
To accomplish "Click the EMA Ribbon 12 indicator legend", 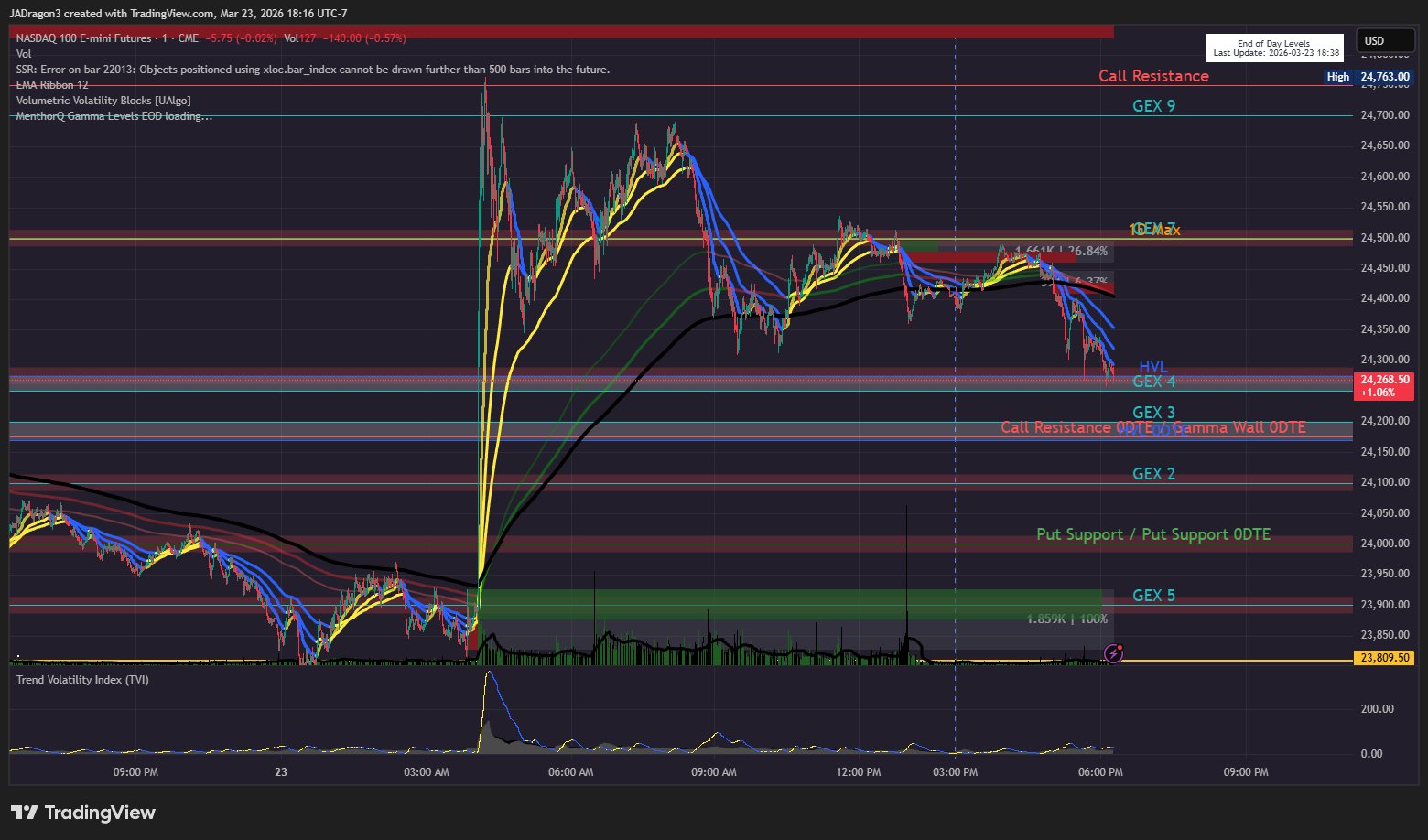I will (52, 85).
